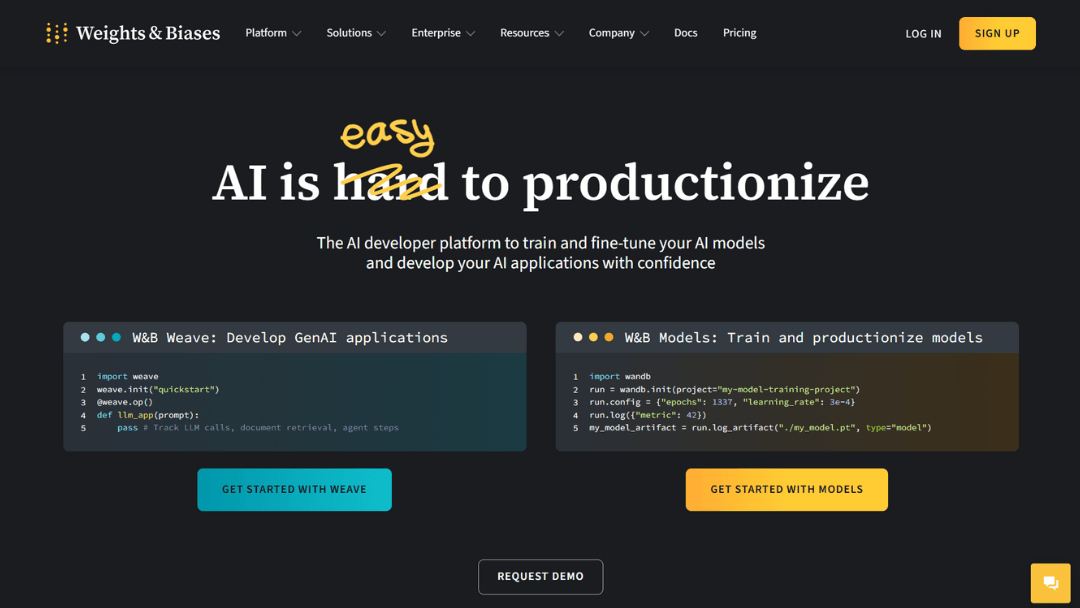
Task: Expand the Solutions dropdown menu
Action: (355, 33)
